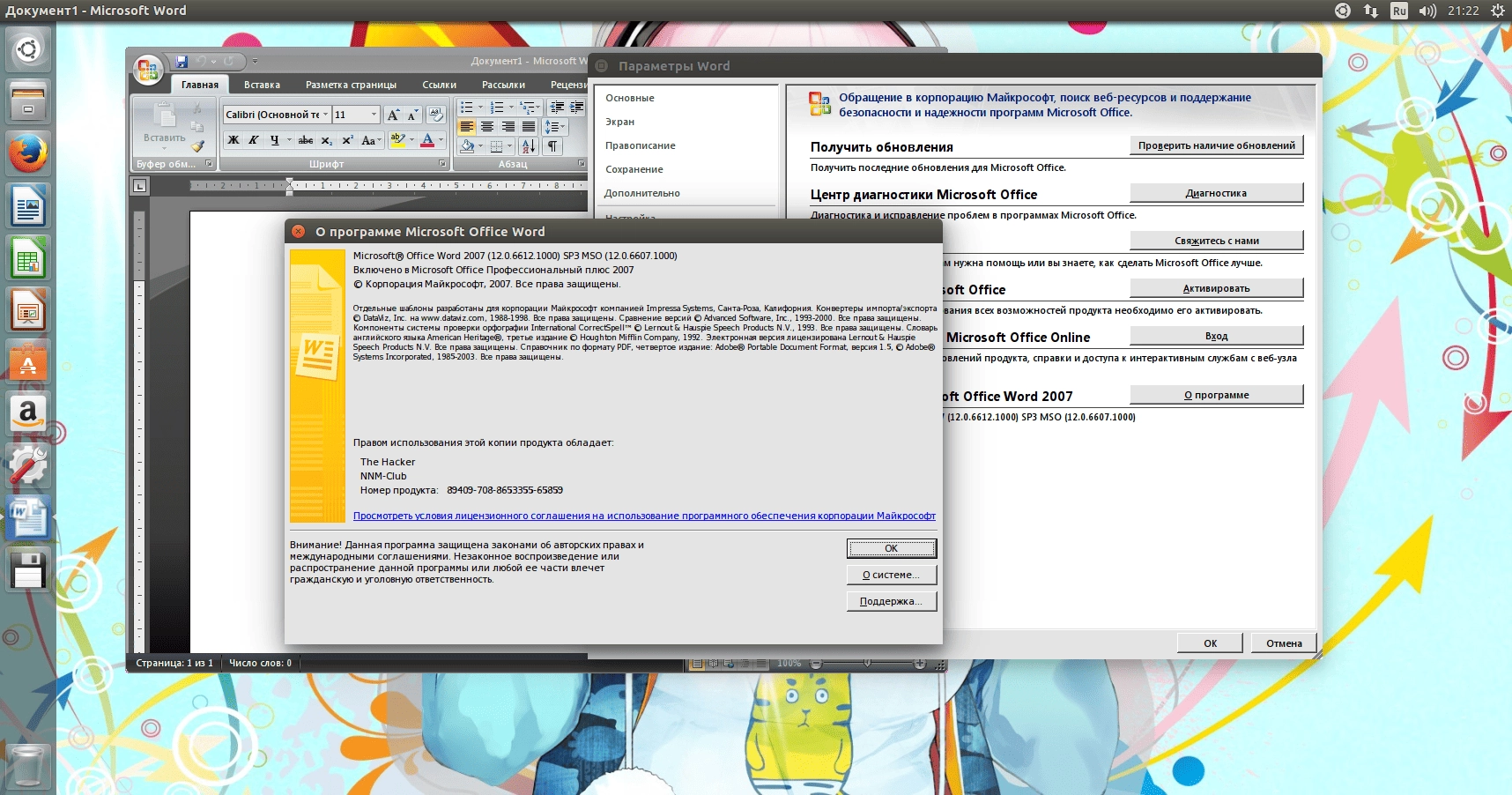Apply red font color A
Screen dimensions: 1512x795
coord(427,139)
